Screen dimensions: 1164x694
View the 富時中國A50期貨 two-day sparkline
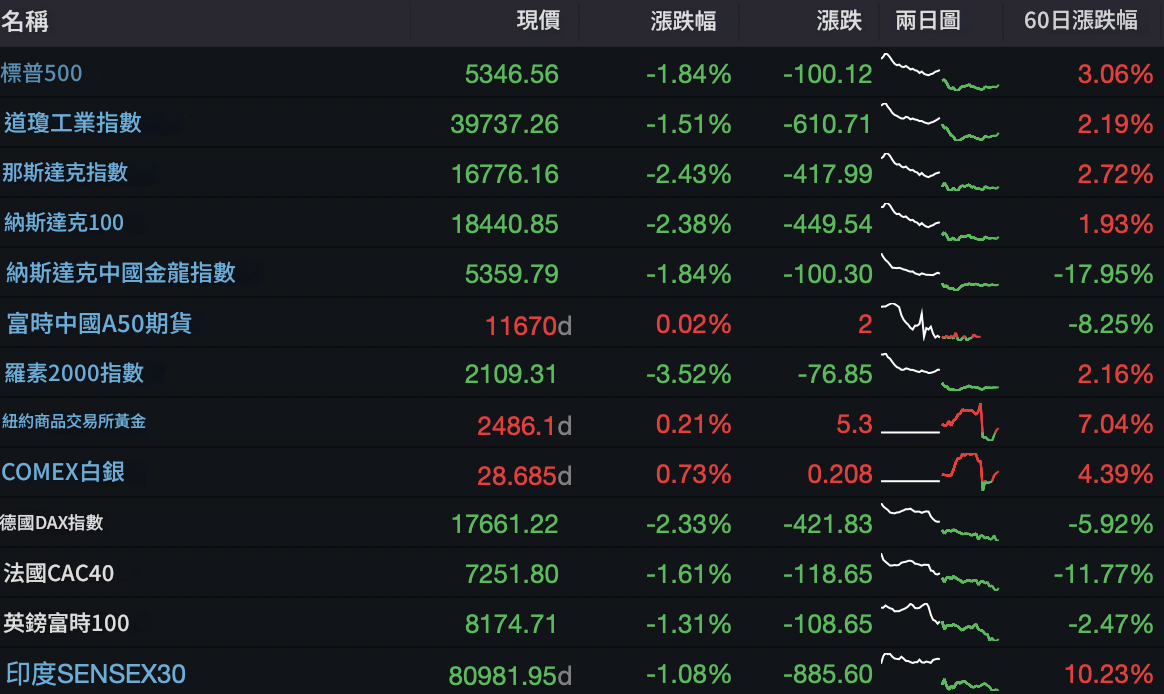(x=931, y=322)
